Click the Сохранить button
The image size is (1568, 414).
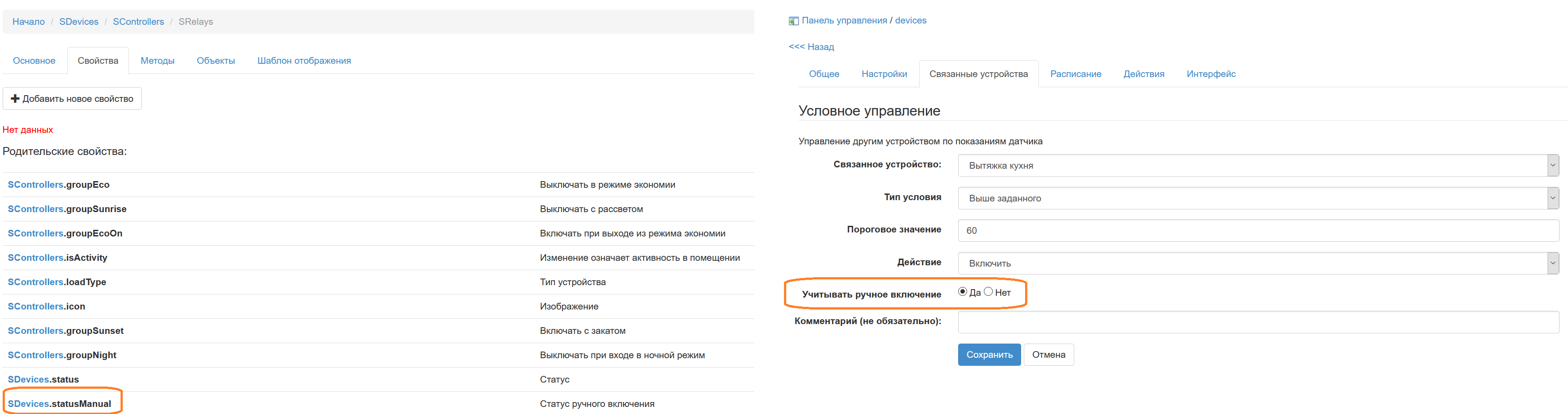coord(988,354)
